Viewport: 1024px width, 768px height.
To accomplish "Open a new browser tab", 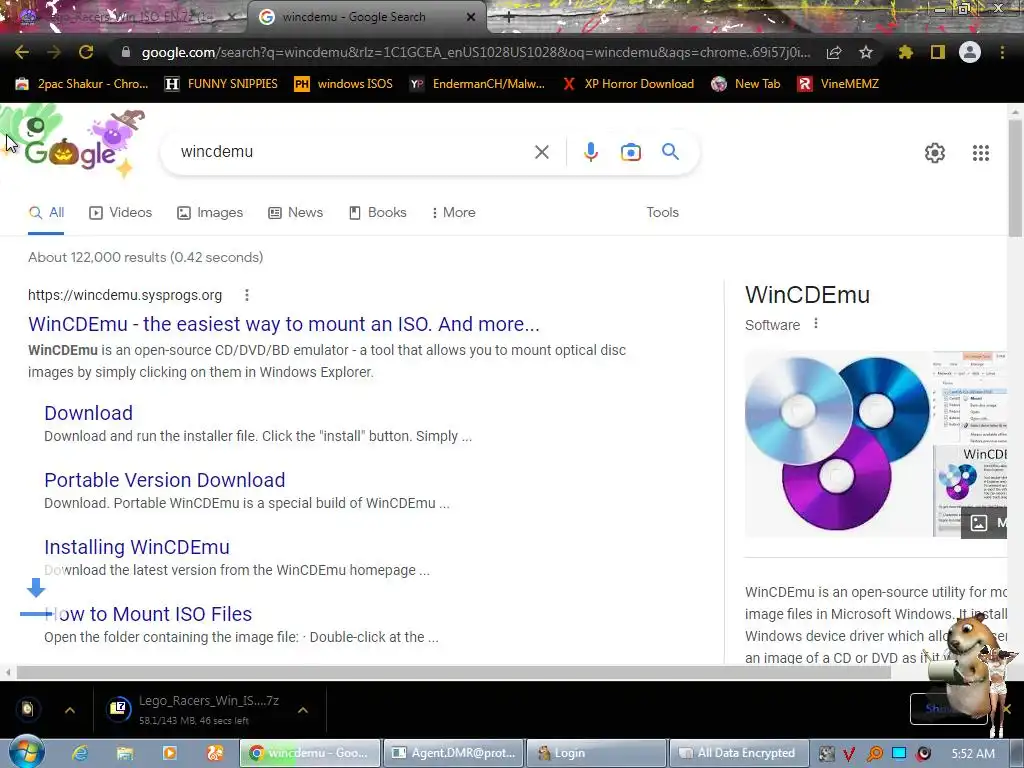I will point(508,18).
